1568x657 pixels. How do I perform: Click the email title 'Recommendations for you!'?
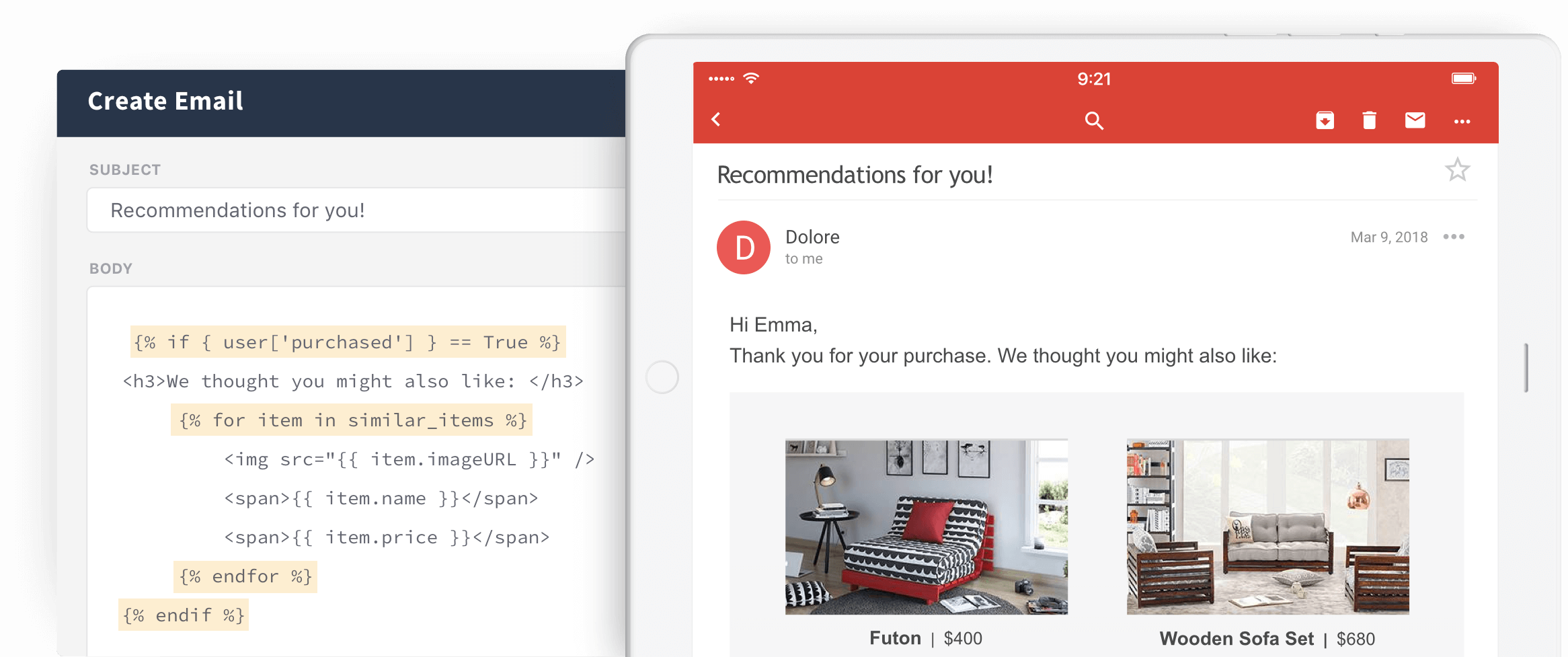pyautogui.click(x=855, y=175)
